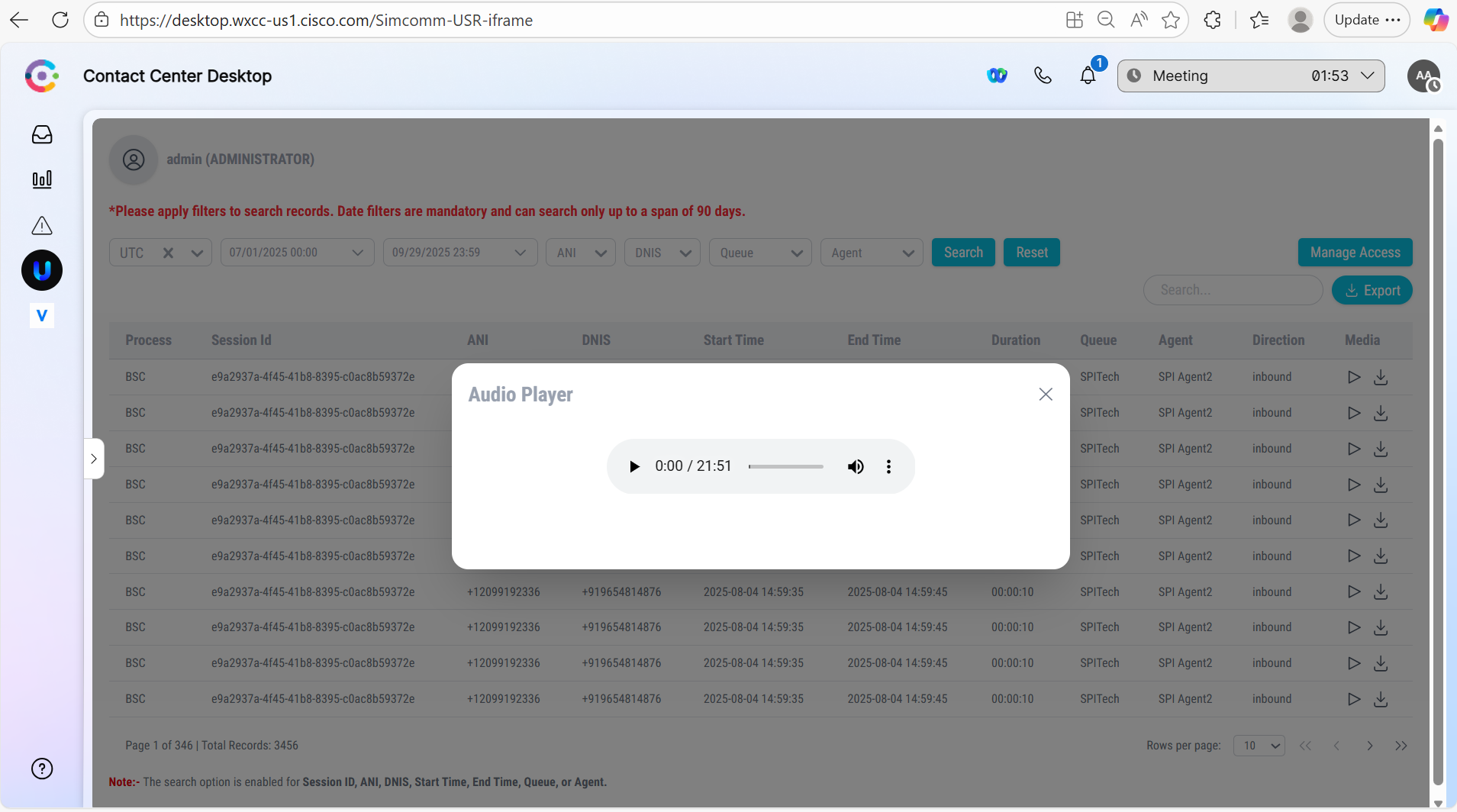Open the Webex app icon in header
The width and height of the screenshot is (1457, 812).
coord(997,76)
